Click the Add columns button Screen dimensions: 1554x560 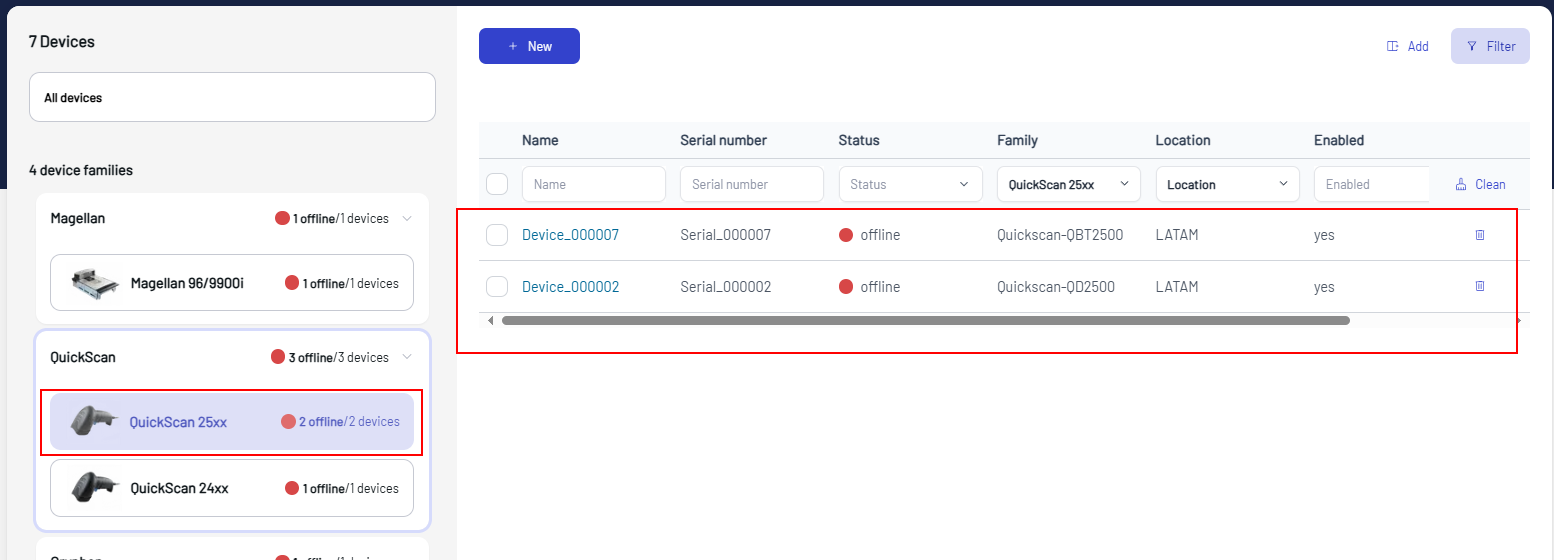[1407, 46]
